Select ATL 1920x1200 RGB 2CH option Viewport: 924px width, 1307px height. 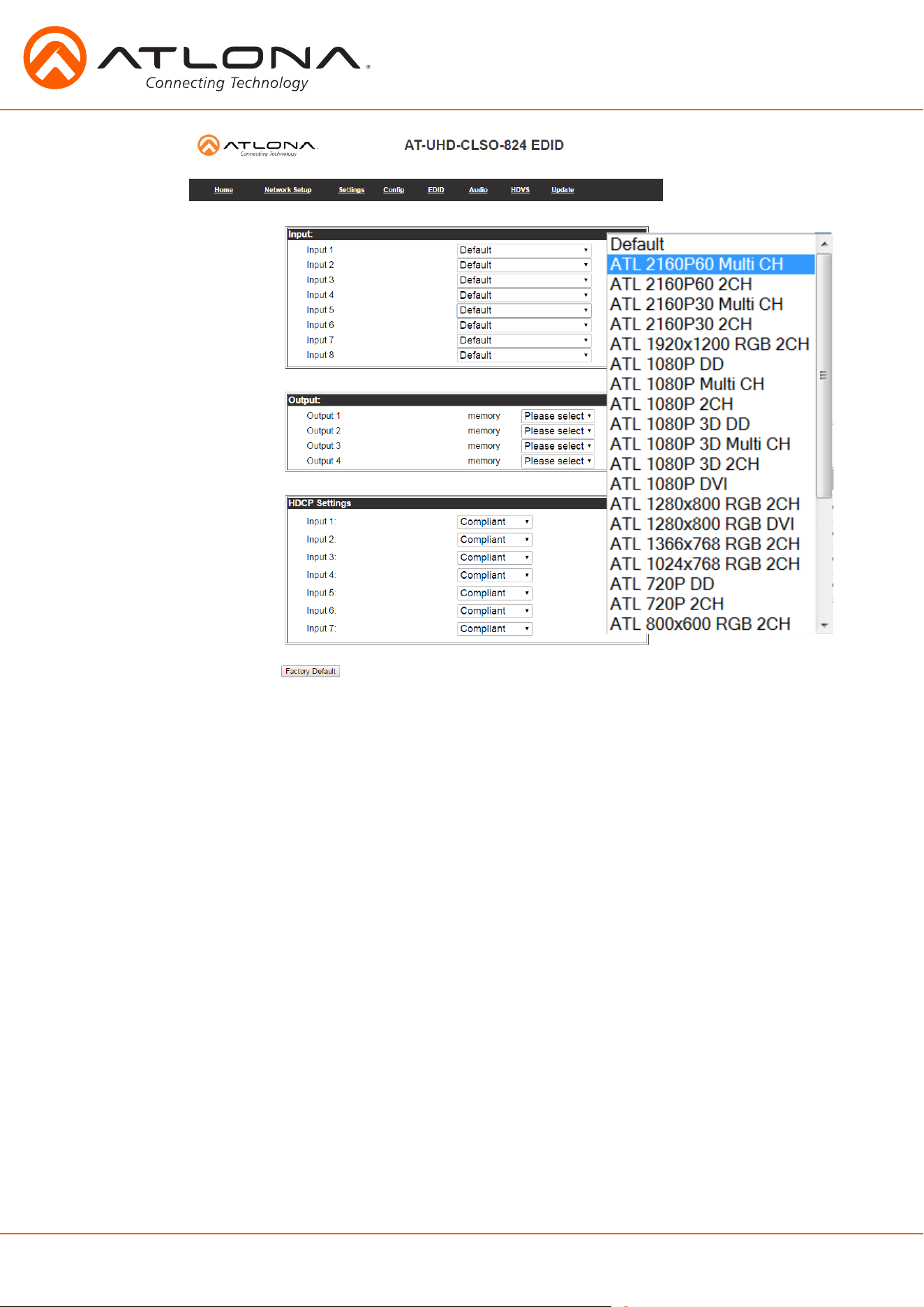click(x=711, y=344)
